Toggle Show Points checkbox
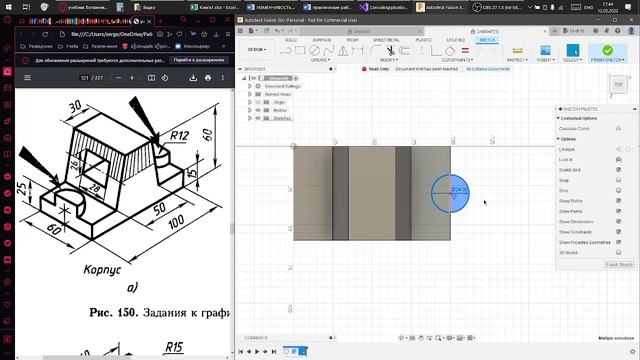Image resolution: width=640 pixels, height=360 pixels. pos(618,211)
